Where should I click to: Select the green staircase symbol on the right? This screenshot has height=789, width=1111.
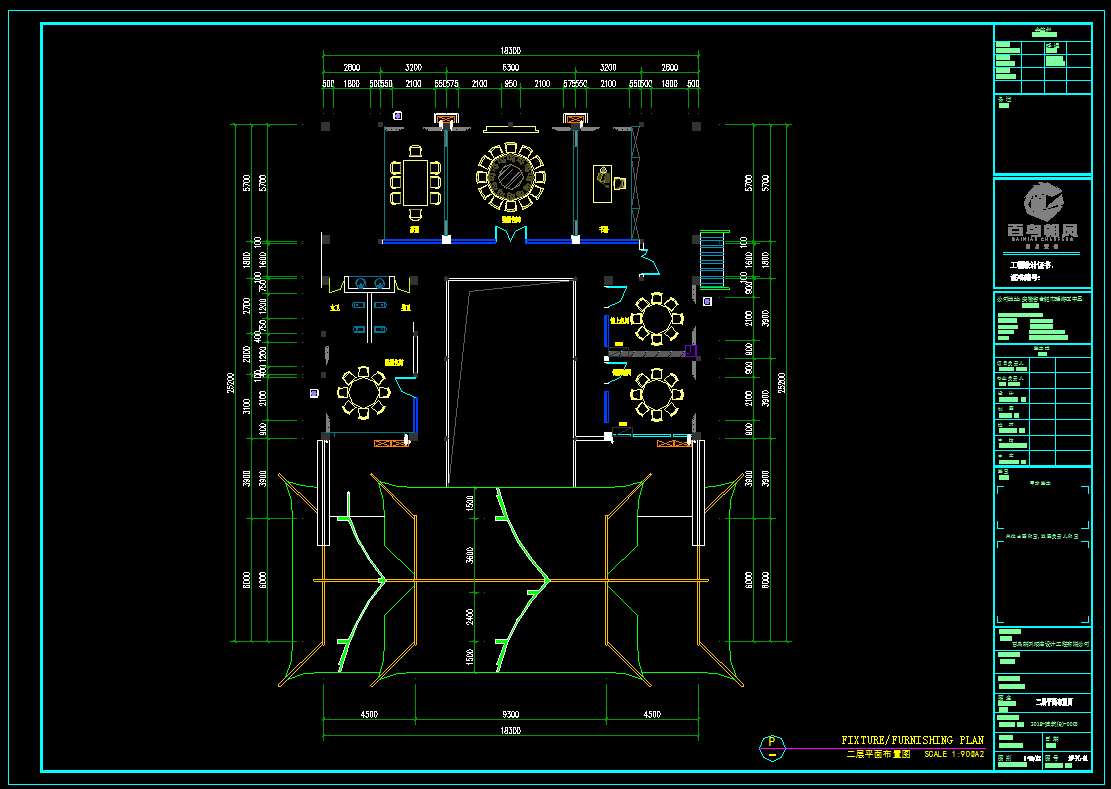[x=714, y=259]
